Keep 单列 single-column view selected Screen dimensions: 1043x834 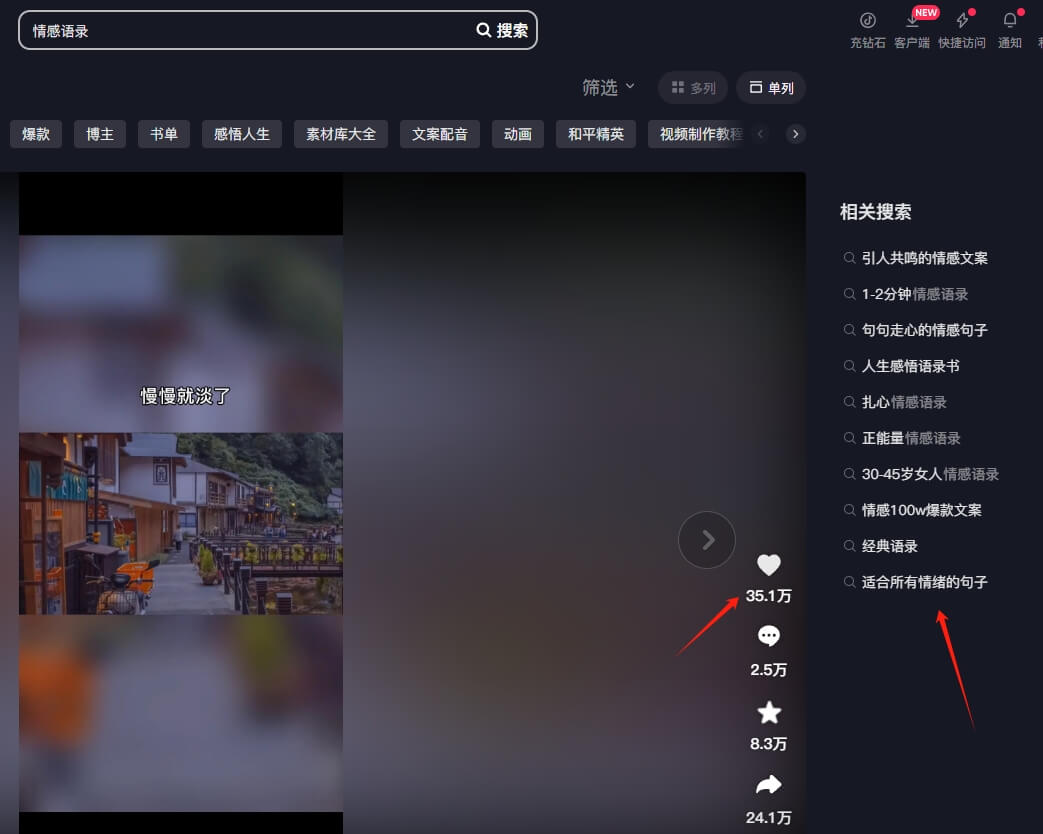(770, 87)
